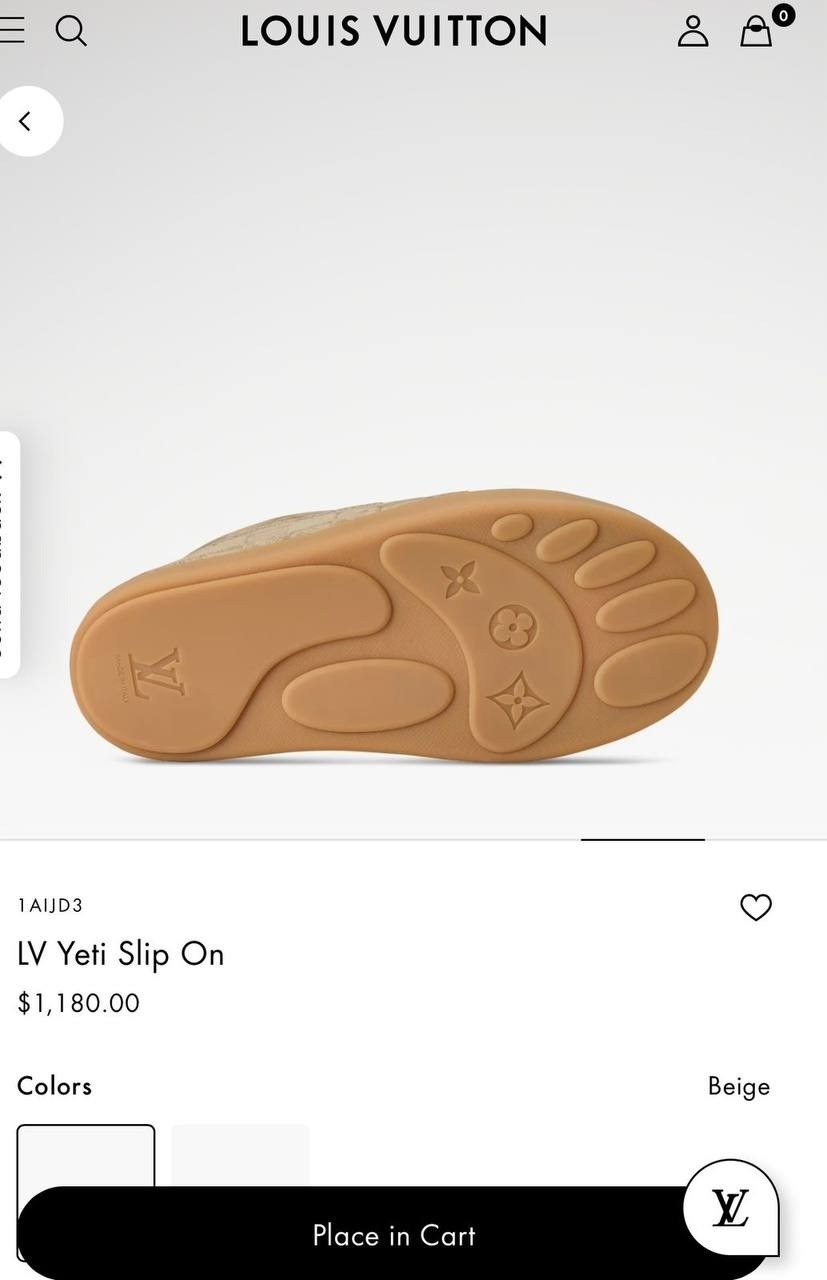
Task: Click the product reference code 1AIJD3
Action: pyautogui.click(x=50, y=906)
